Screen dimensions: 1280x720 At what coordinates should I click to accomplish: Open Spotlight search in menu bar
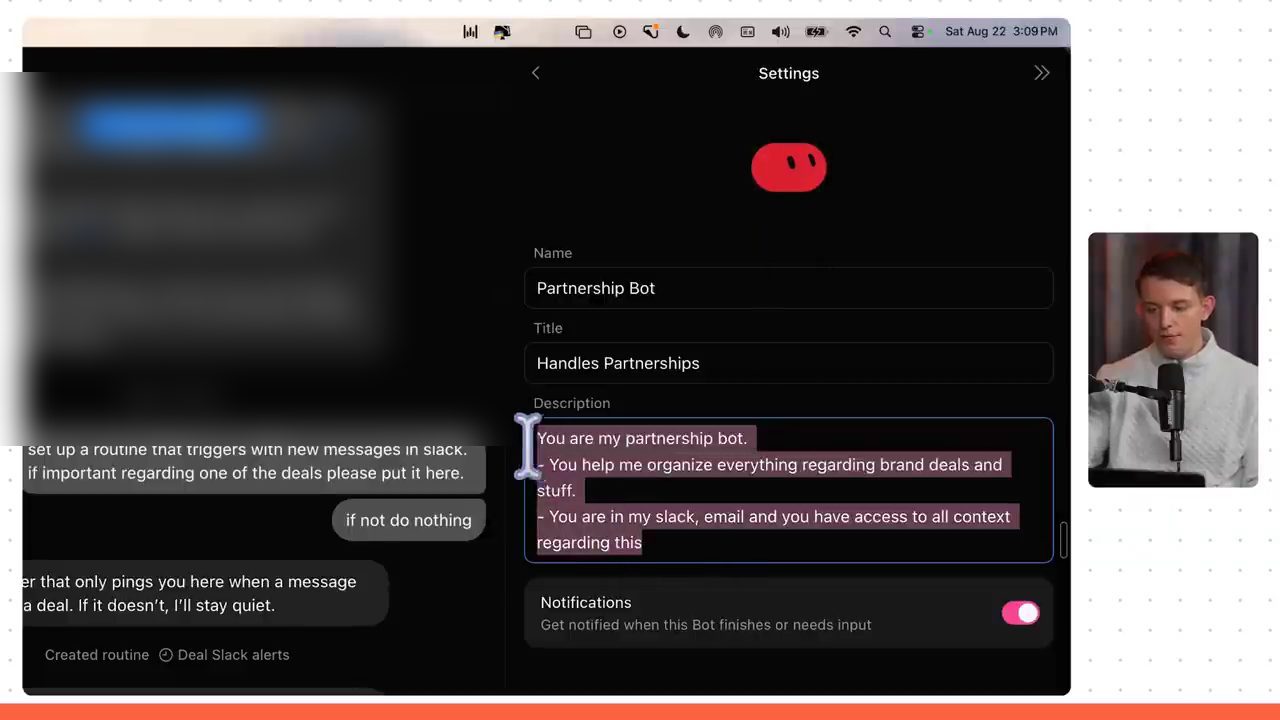(885, 32)
